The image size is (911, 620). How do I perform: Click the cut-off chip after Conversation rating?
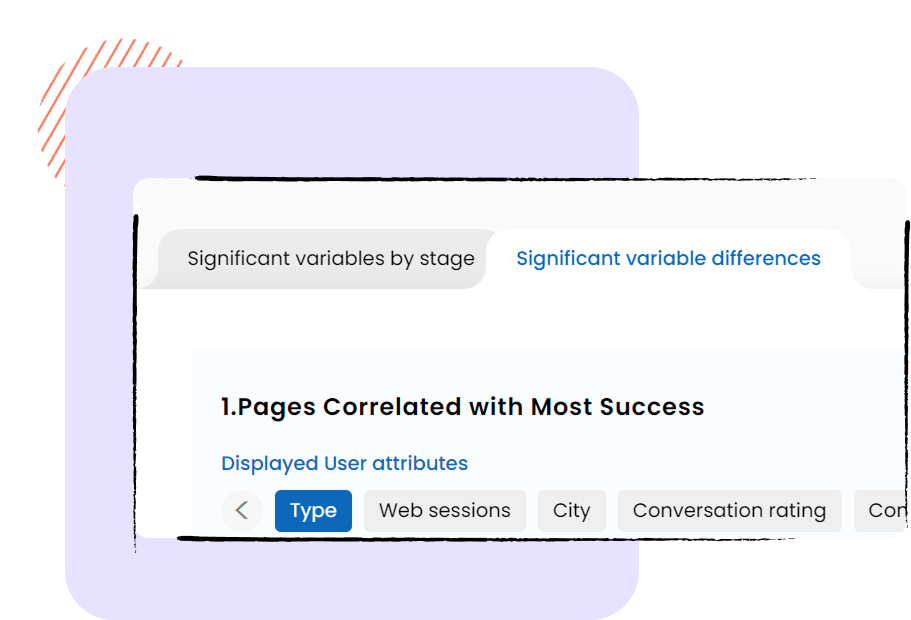(x=881, y=511)
